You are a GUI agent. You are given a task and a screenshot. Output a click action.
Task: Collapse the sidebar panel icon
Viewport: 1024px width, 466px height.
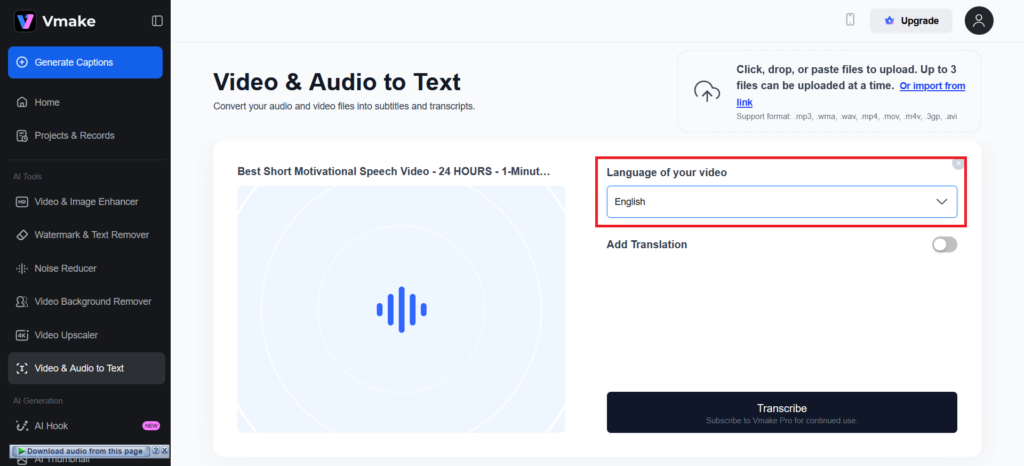(157, 21)
